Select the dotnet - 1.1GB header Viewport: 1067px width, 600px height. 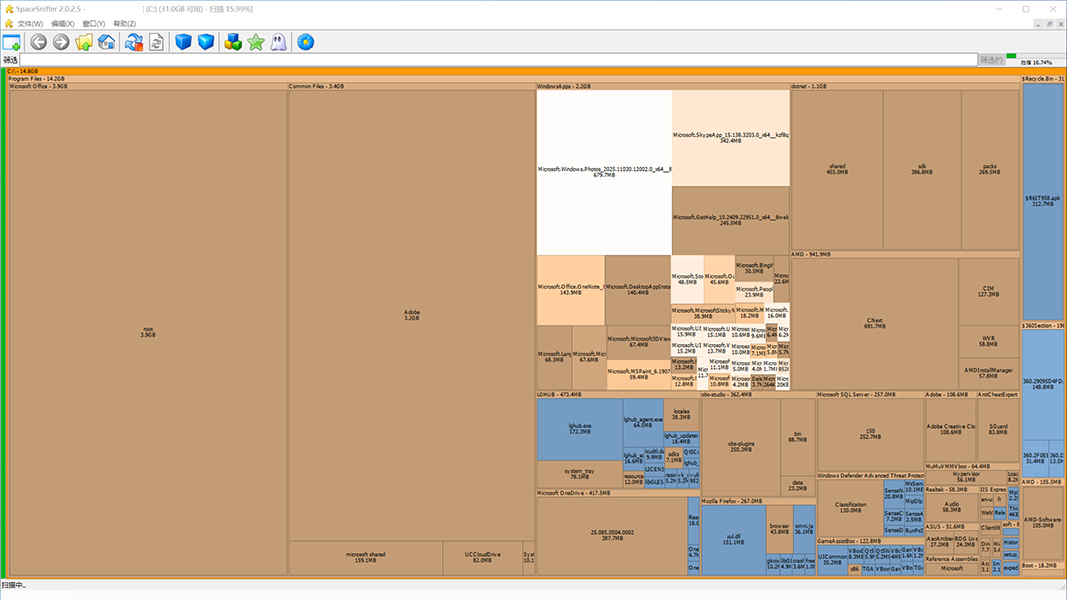905,86
